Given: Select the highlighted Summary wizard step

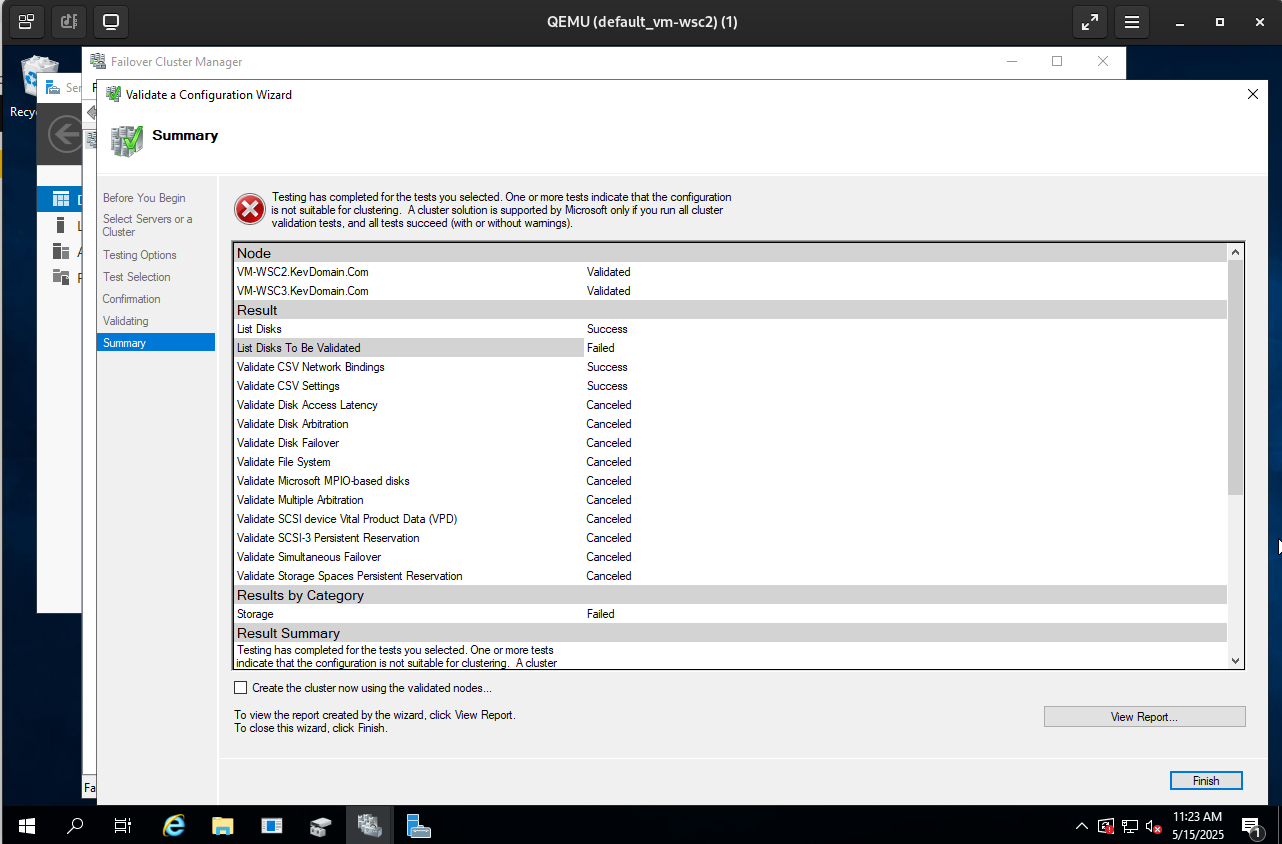Looking at the screenshot, I should coord(156,343).
